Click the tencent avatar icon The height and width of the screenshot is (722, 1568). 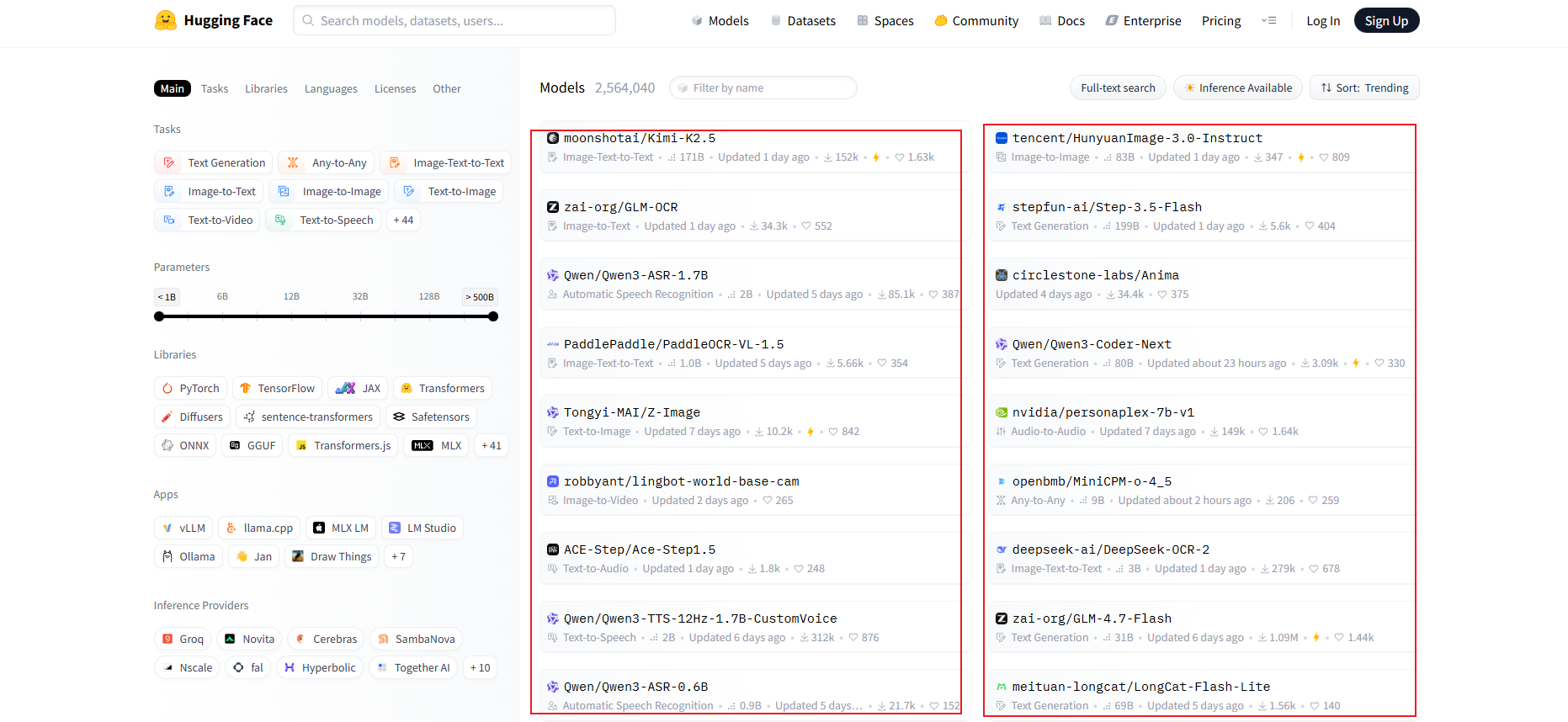(1002, 138)
